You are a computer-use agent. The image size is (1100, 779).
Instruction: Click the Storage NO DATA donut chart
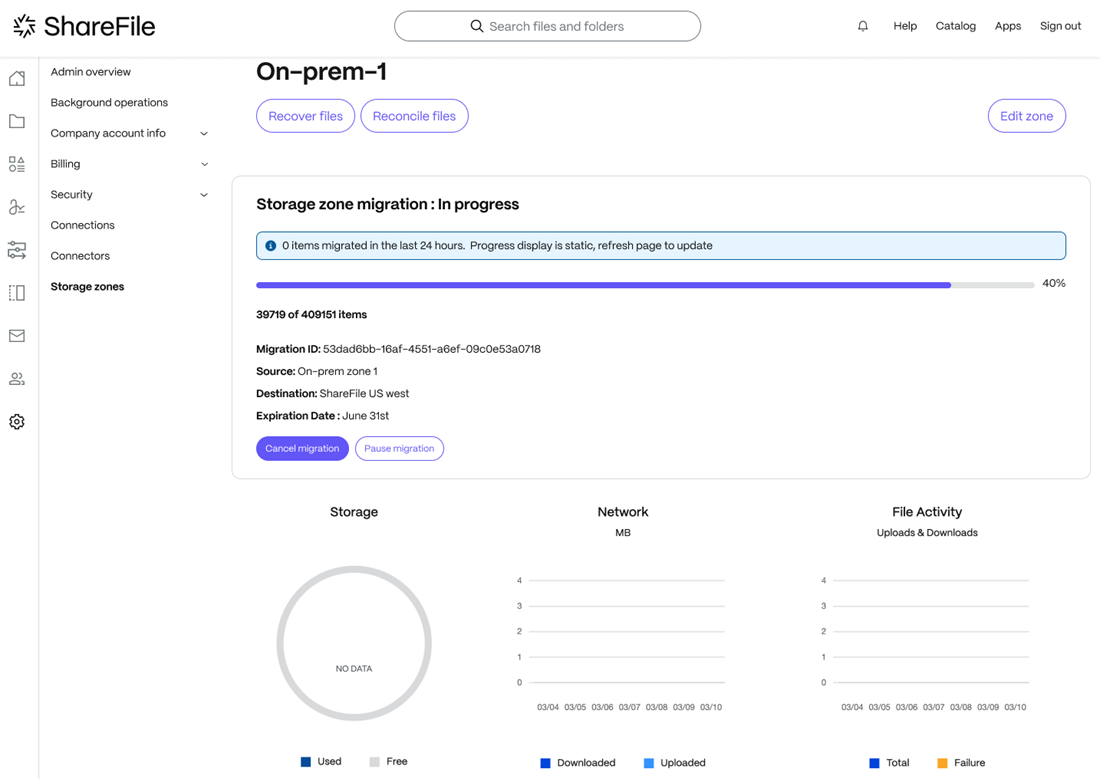click(354, 644)
